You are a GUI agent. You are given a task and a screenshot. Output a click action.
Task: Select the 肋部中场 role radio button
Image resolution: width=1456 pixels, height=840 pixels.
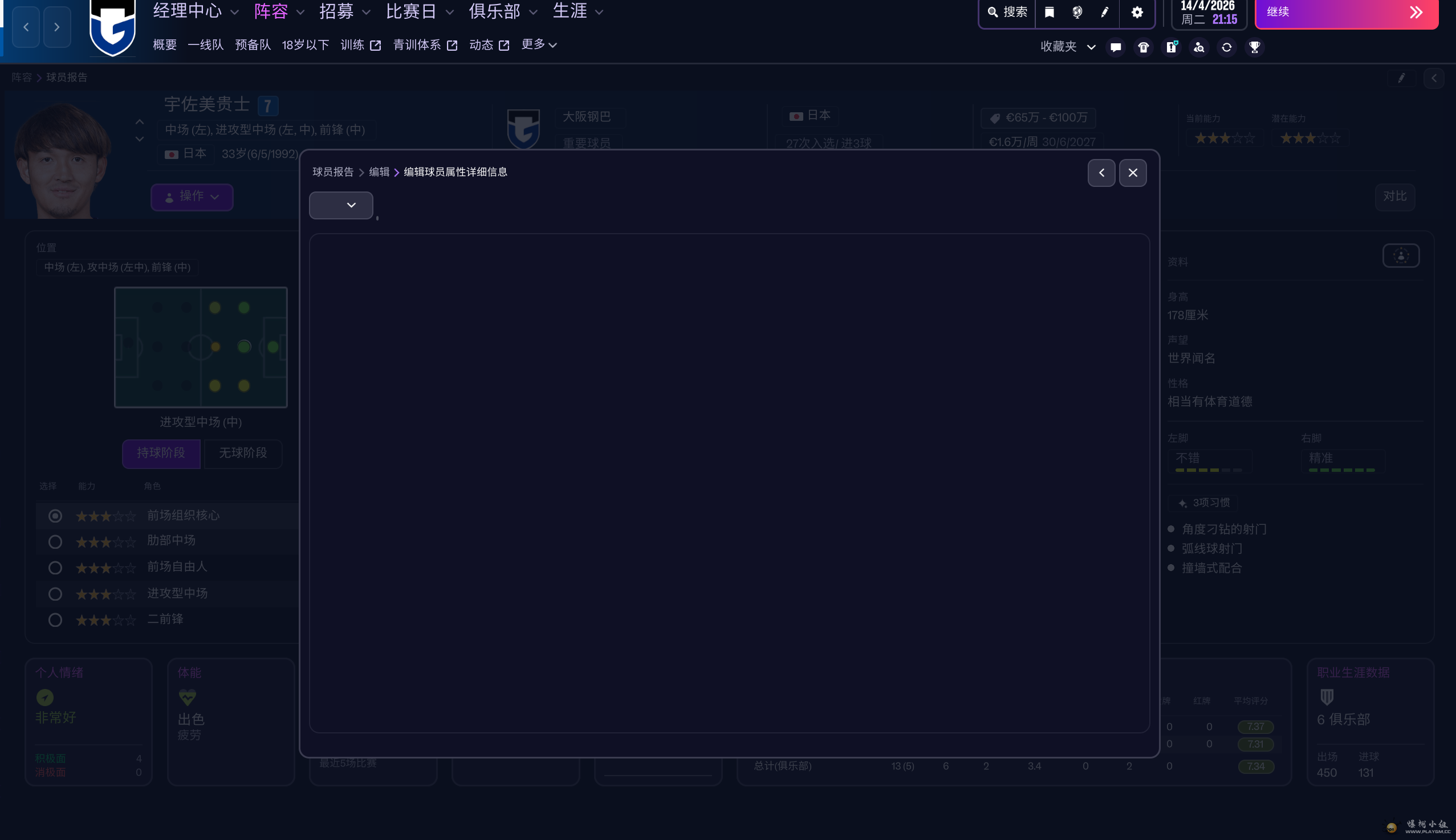(x=55, y=542)
